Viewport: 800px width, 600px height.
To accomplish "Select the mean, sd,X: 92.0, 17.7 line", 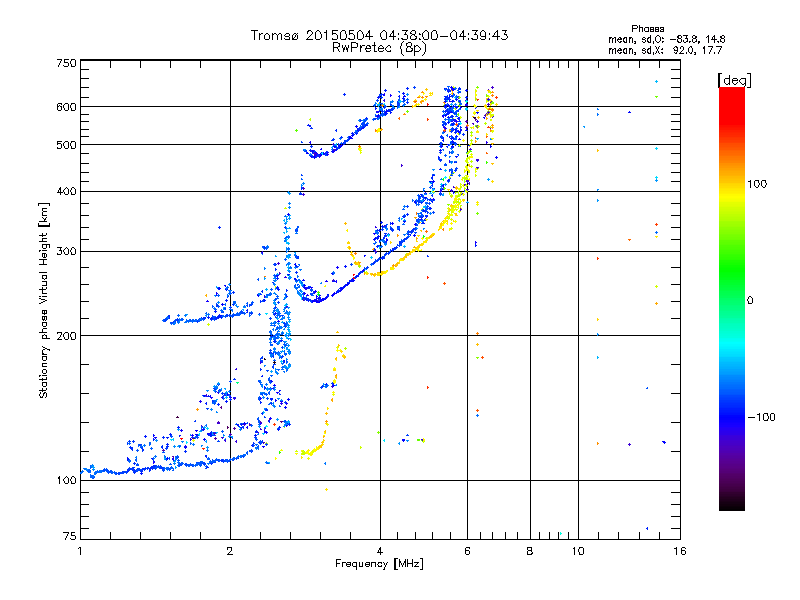I will pyautogui.click(x=665, y=50).
